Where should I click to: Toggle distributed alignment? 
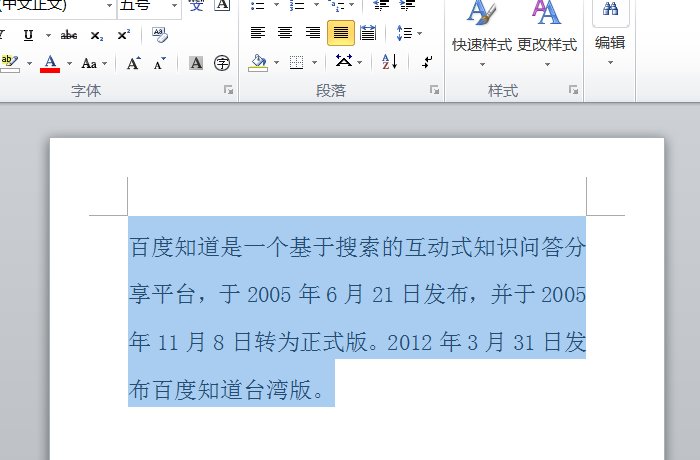point(368,33)
